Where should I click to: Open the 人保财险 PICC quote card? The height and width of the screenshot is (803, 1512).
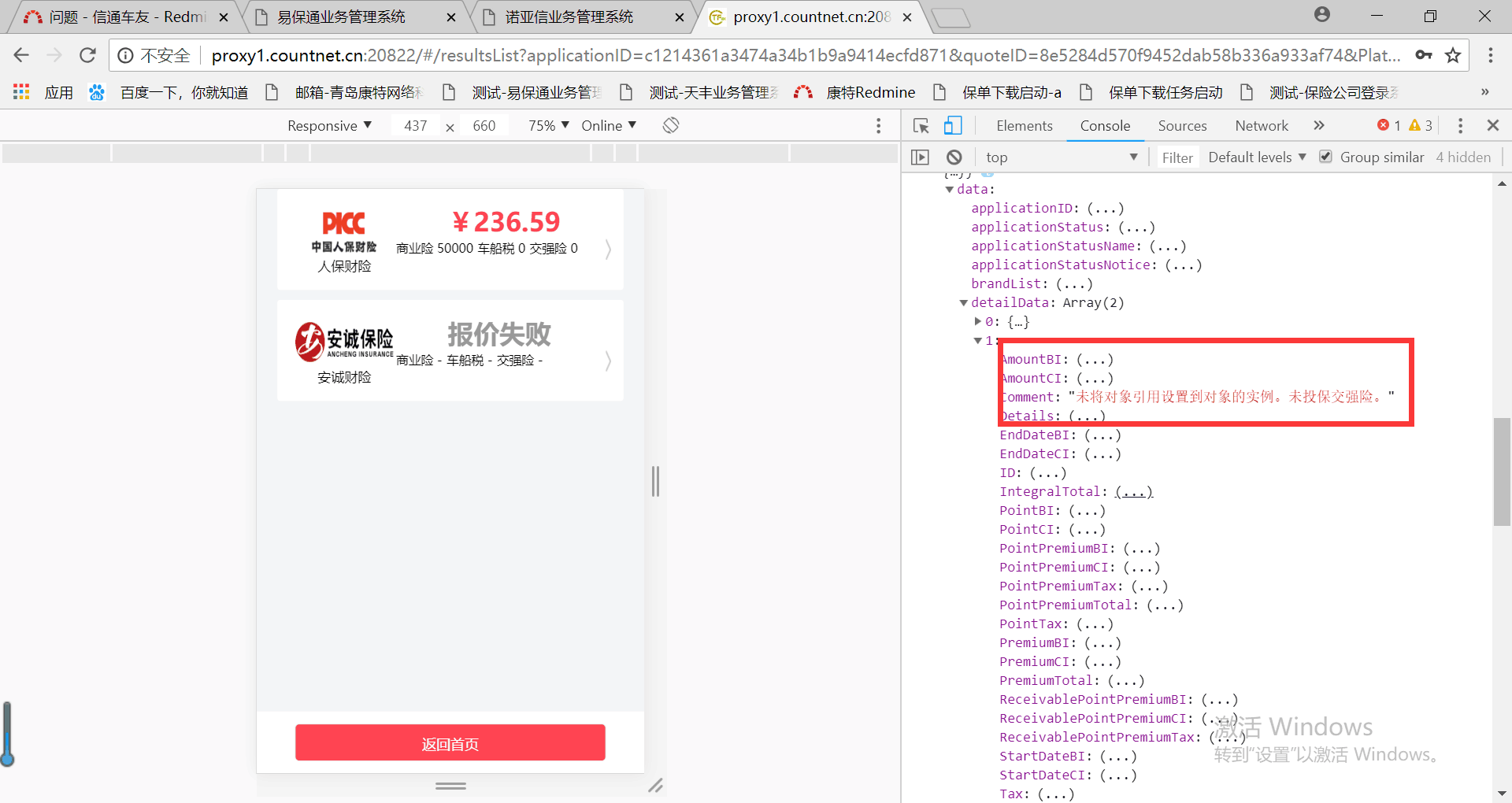click(450, 239)
